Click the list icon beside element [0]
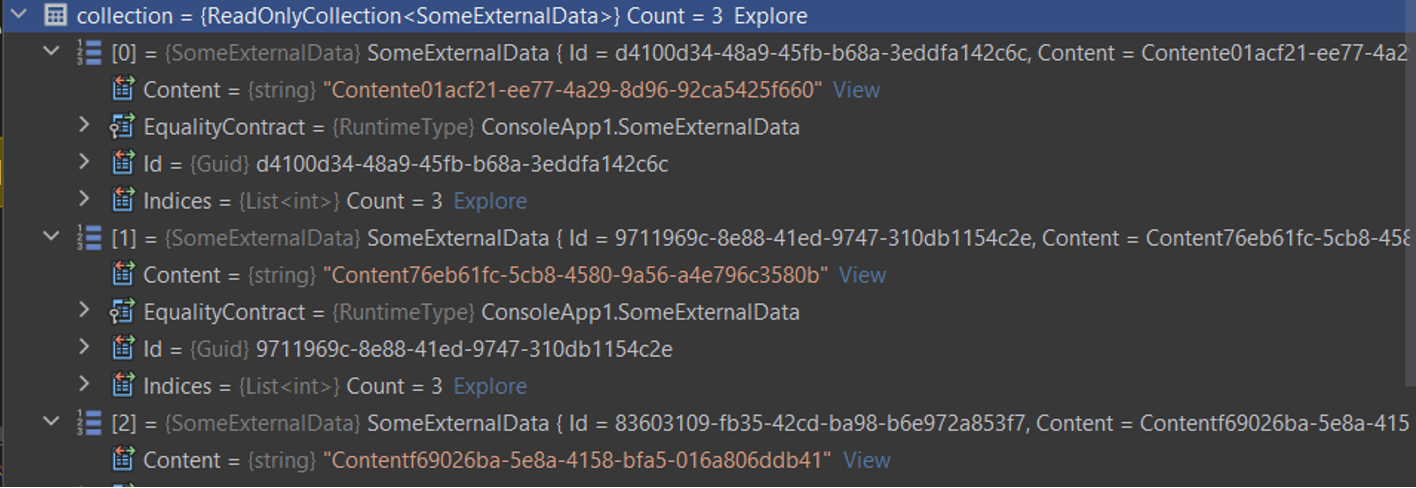 90,53
